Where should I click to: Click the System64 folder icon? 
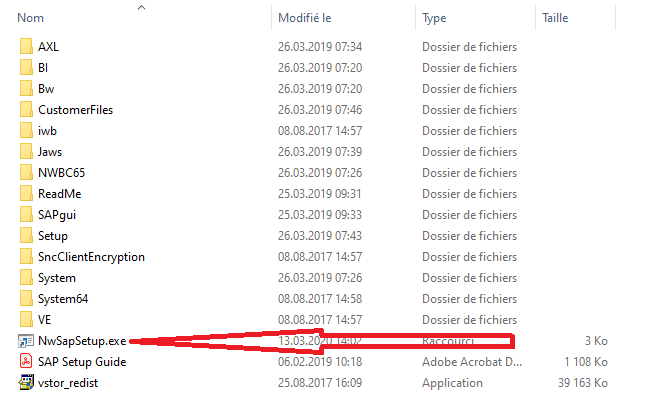click(x=26, y=298)
